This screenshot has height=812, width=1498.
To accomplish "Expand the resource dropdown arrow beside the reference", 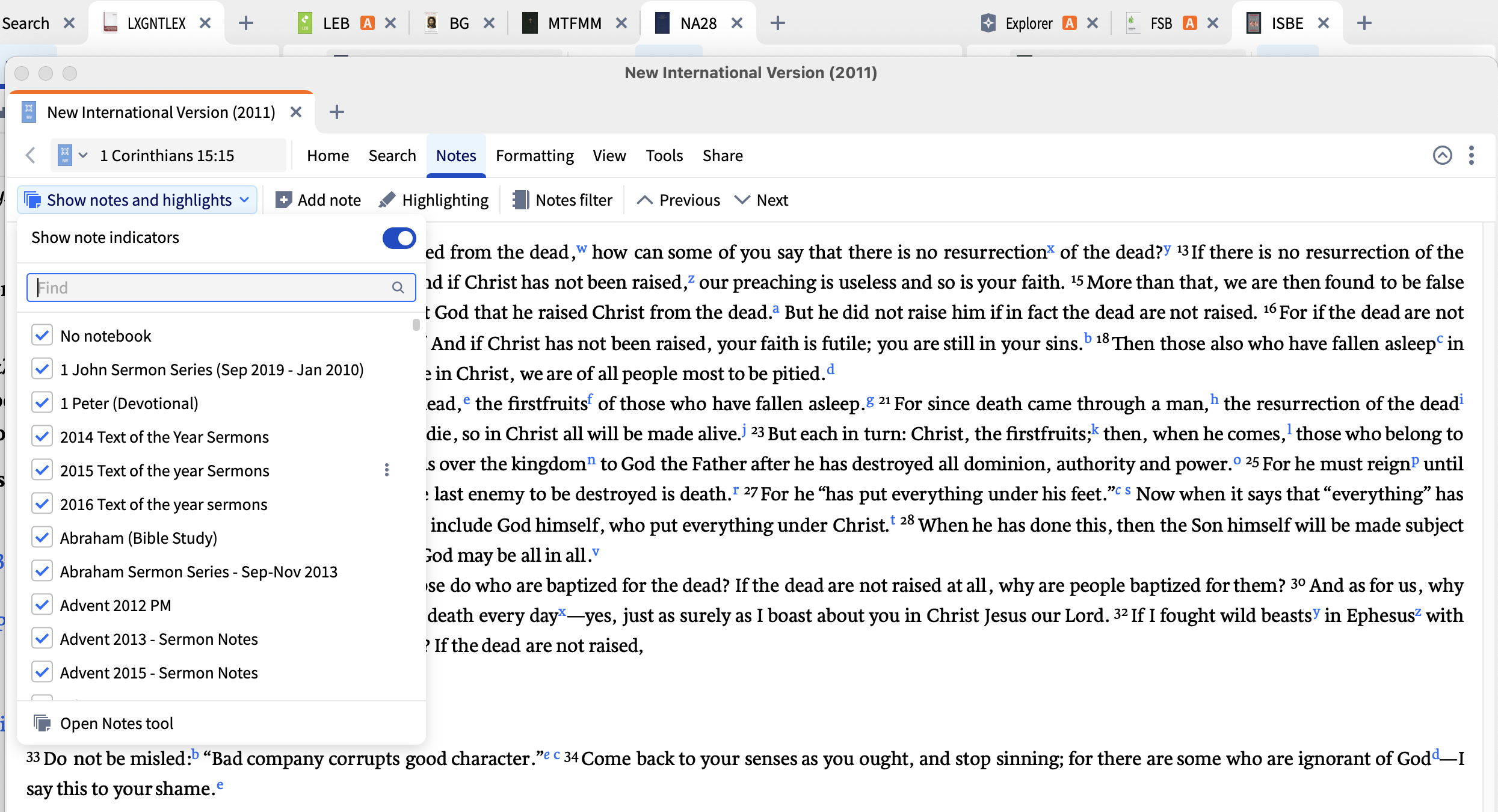I will [83, 155].
